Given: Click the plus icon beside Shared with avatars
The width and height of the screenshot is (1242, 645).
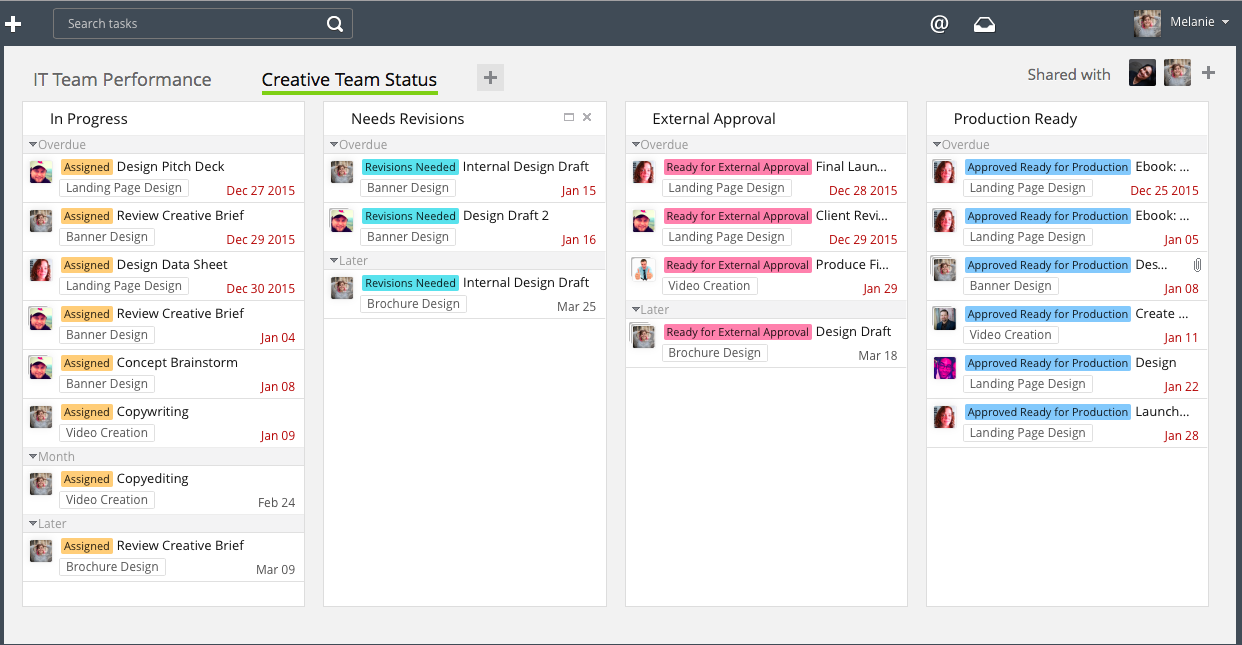Looking at the screenshot, I should pyautogui.click(x=1208, y=73).
